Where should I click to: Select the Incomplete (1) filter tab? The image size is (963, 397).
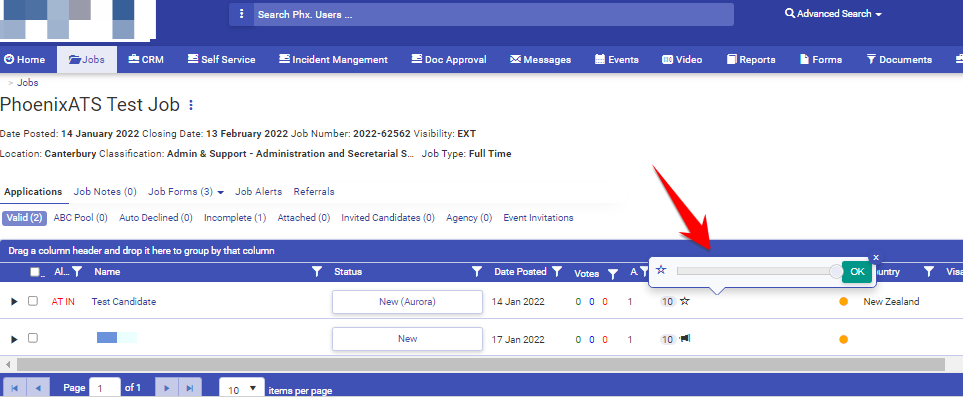[x=235, y=218]
